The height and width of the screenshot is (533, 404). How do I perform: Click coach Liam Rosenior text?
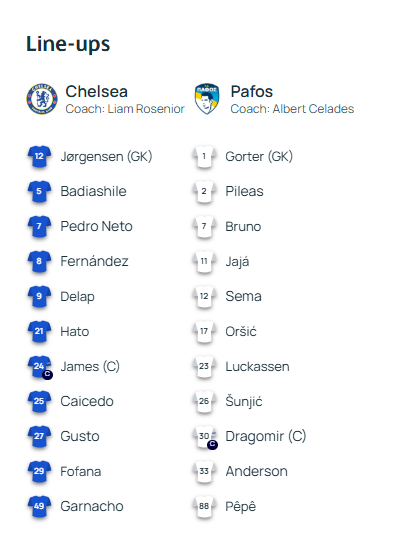[x=125, y=109]
